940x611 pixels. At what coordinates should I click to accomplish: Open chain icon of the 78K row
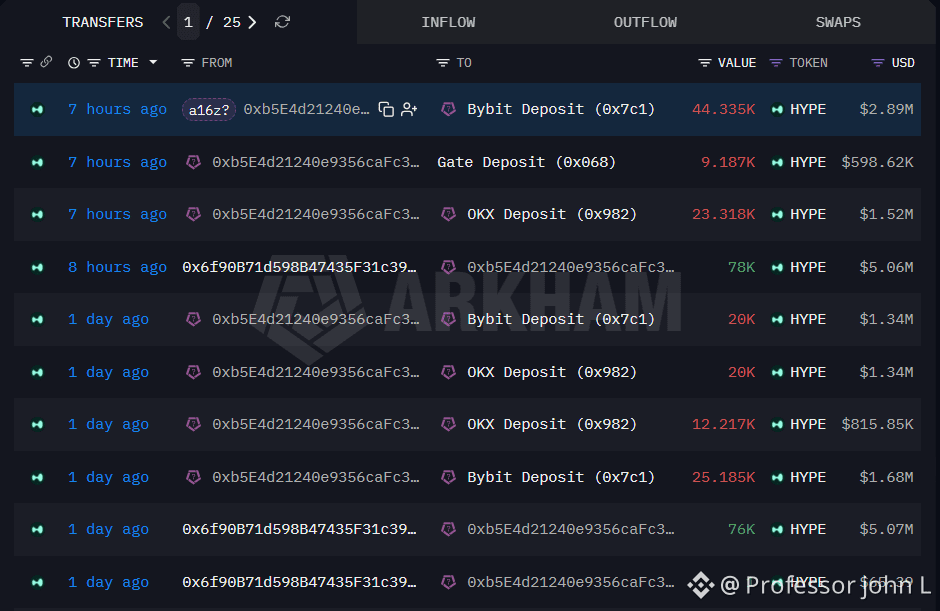(37, 267)
